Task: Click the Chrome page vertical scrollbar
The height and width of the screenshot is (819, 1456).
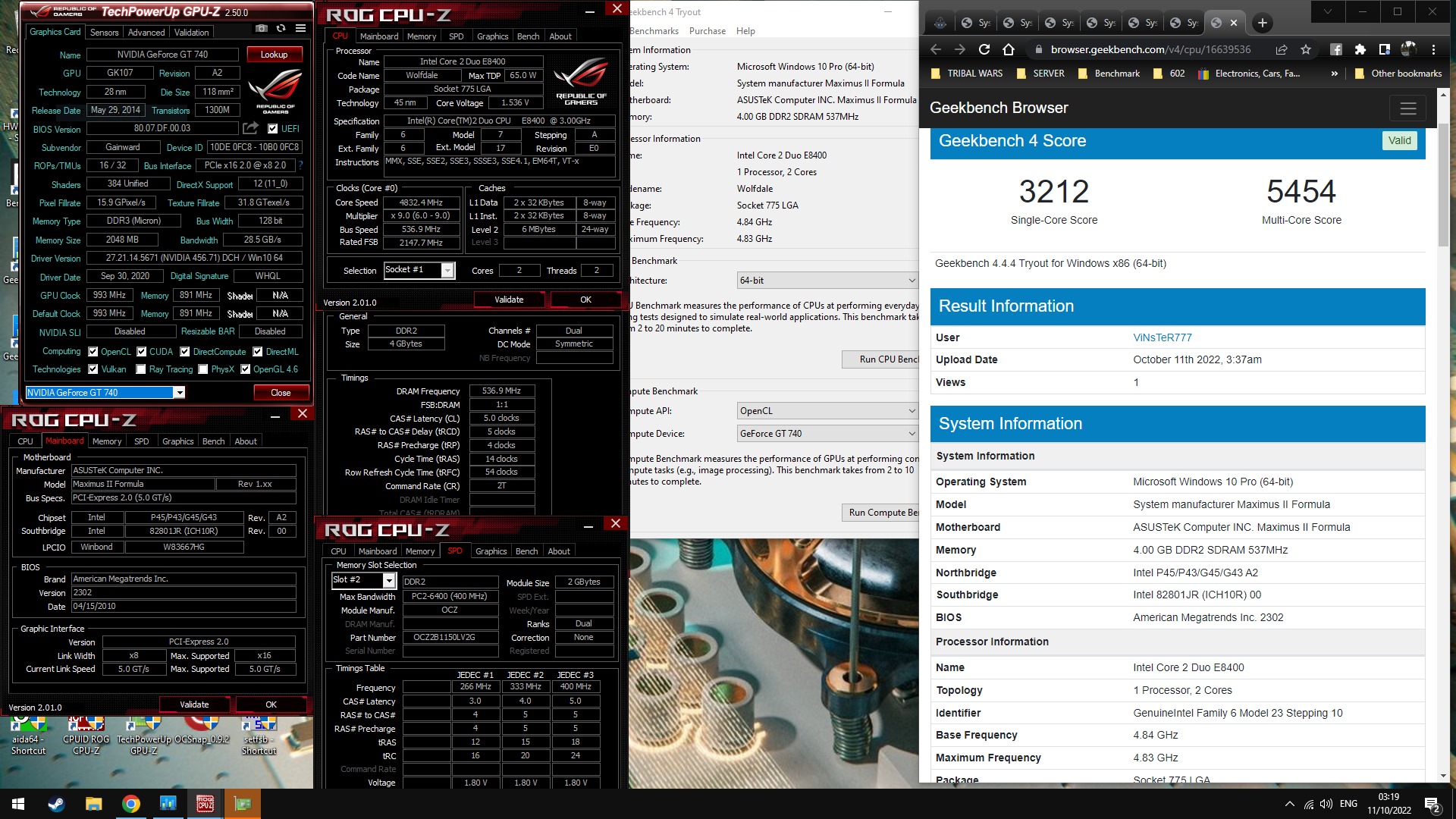Action: 1443,185
